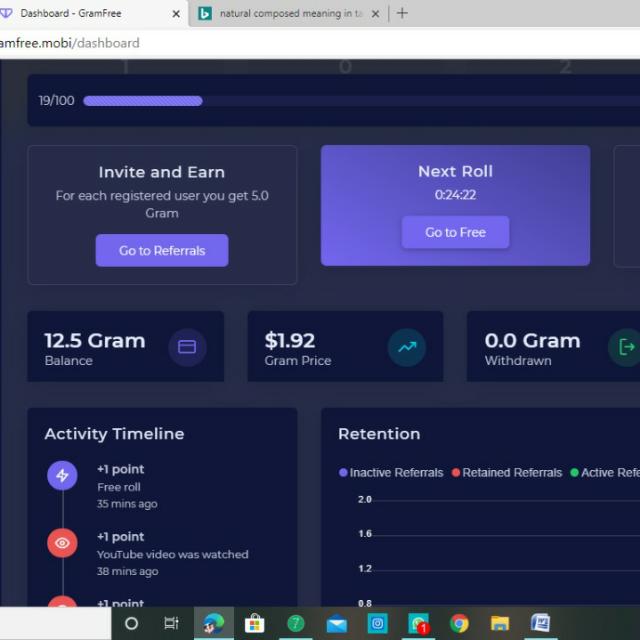Open Cortana circle in taskbar

point(131,623)
